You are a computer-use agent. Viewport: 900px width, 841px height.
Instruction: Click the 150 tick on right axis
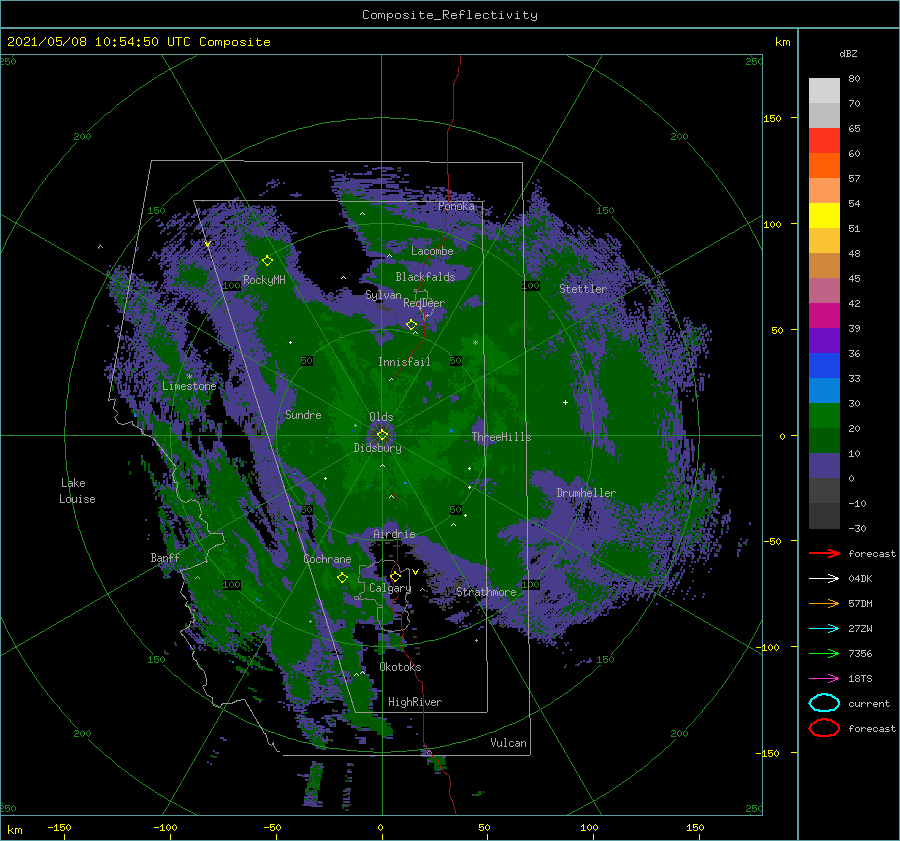click(772, 118)
